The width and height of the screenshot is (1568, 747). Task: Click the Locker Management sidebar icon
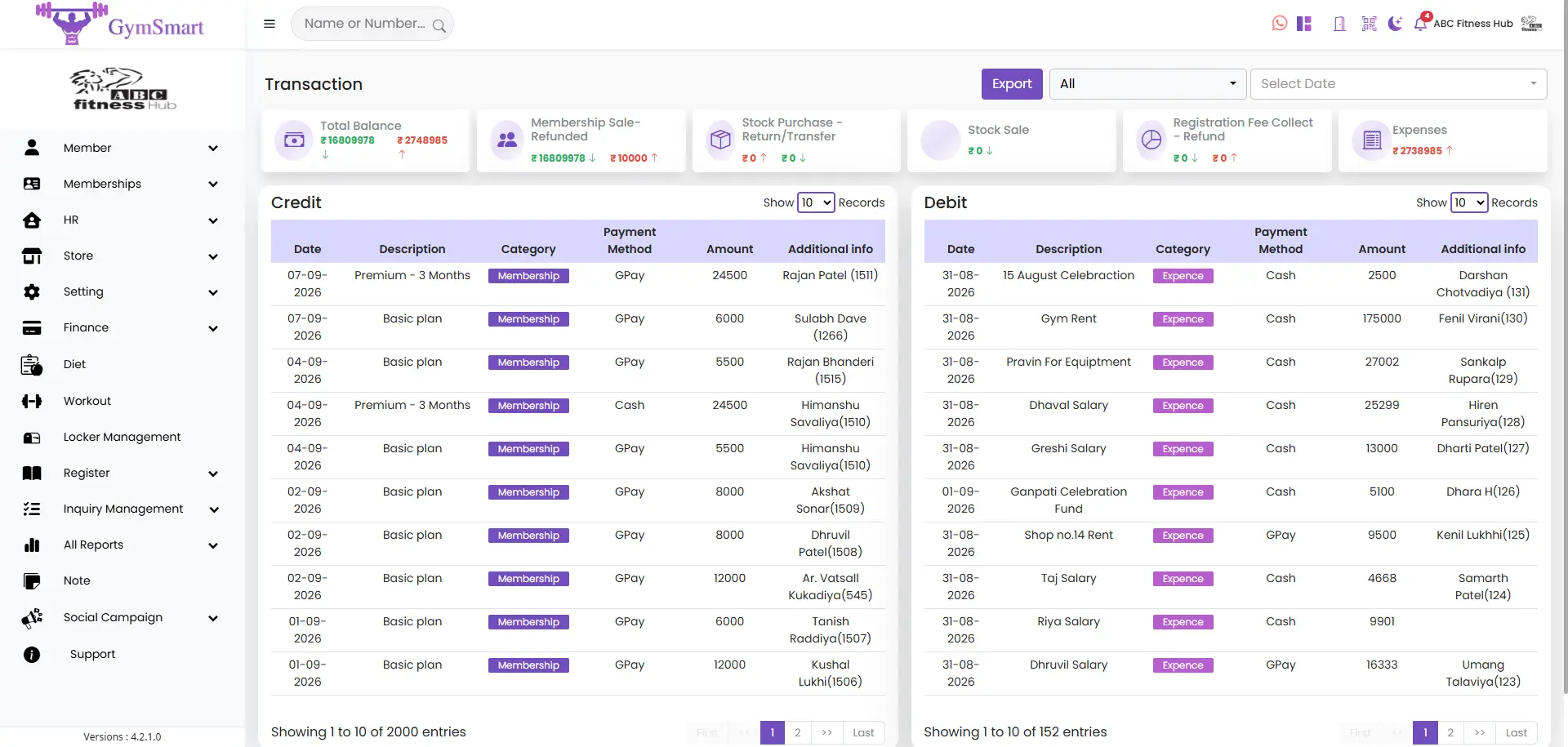click(32, 438)
